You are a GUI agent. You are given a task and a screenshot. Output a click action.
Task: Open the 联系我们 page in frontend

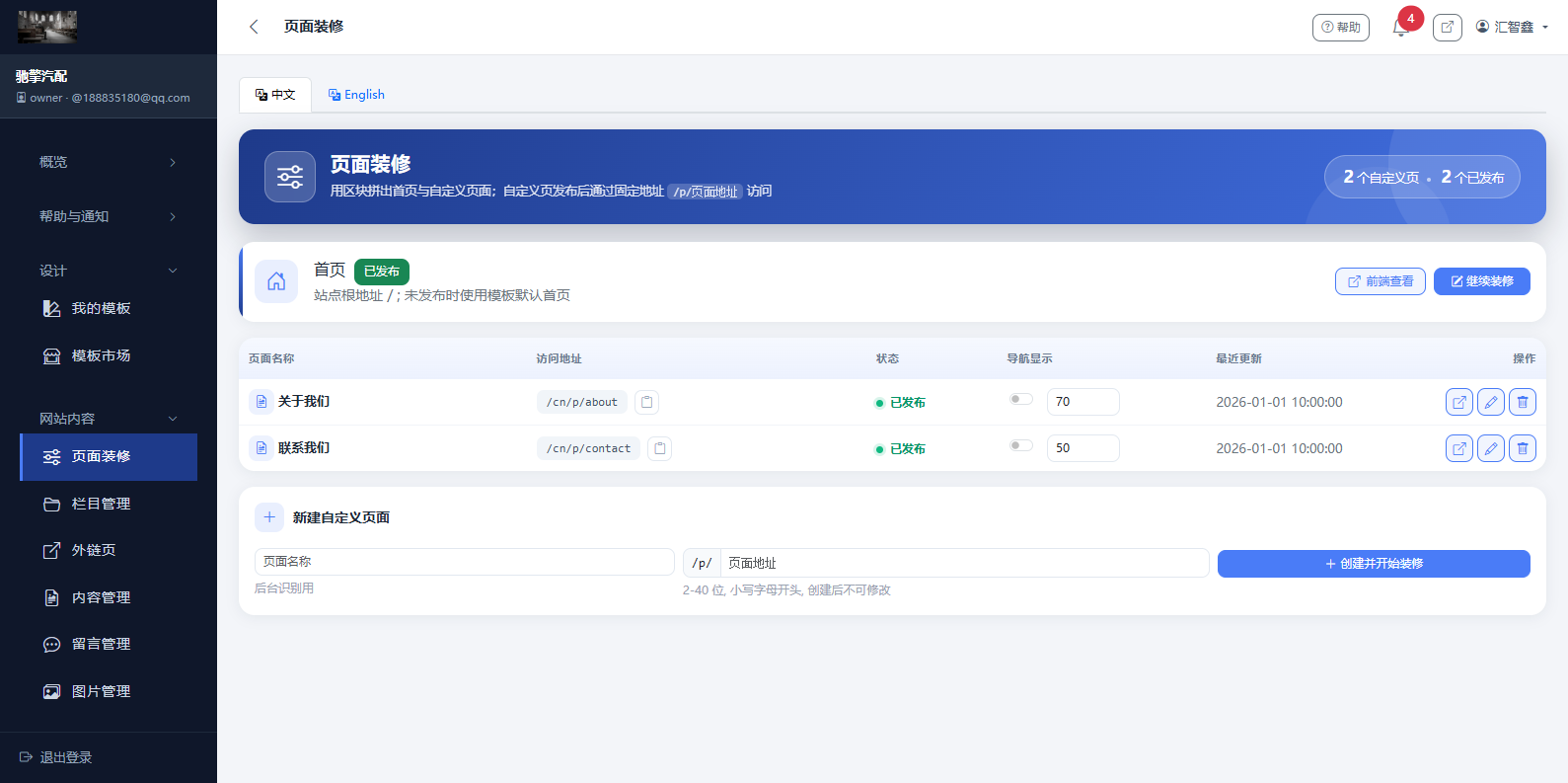[x=1458, y=448]
